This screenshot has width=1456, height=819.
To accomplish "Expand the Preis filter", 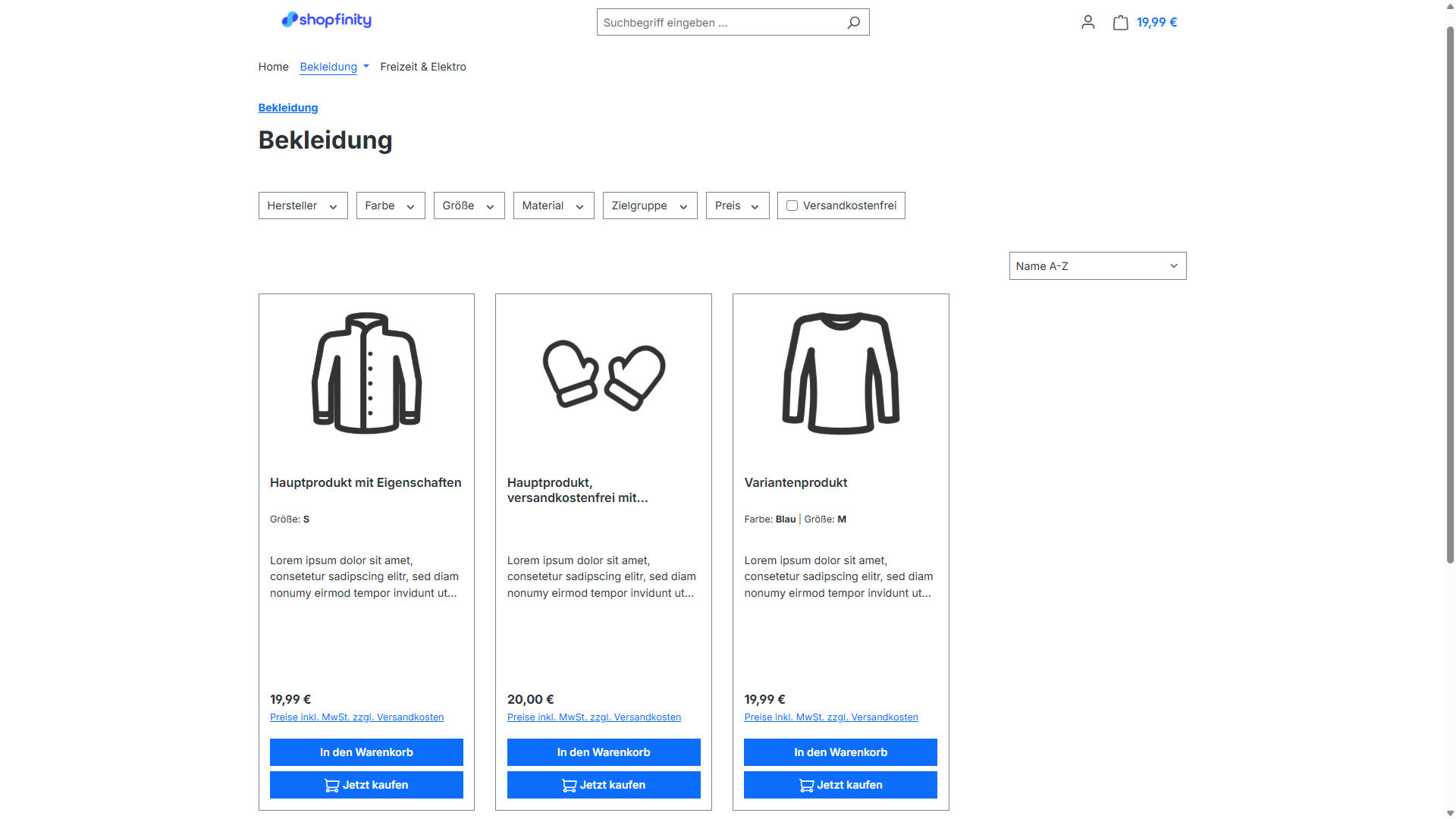I will (x=738, y=206).
